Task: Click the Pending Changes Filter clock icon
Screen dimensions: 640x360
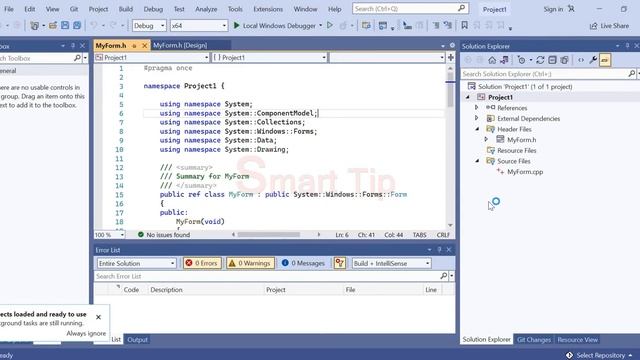Action: tap(521, 60)
